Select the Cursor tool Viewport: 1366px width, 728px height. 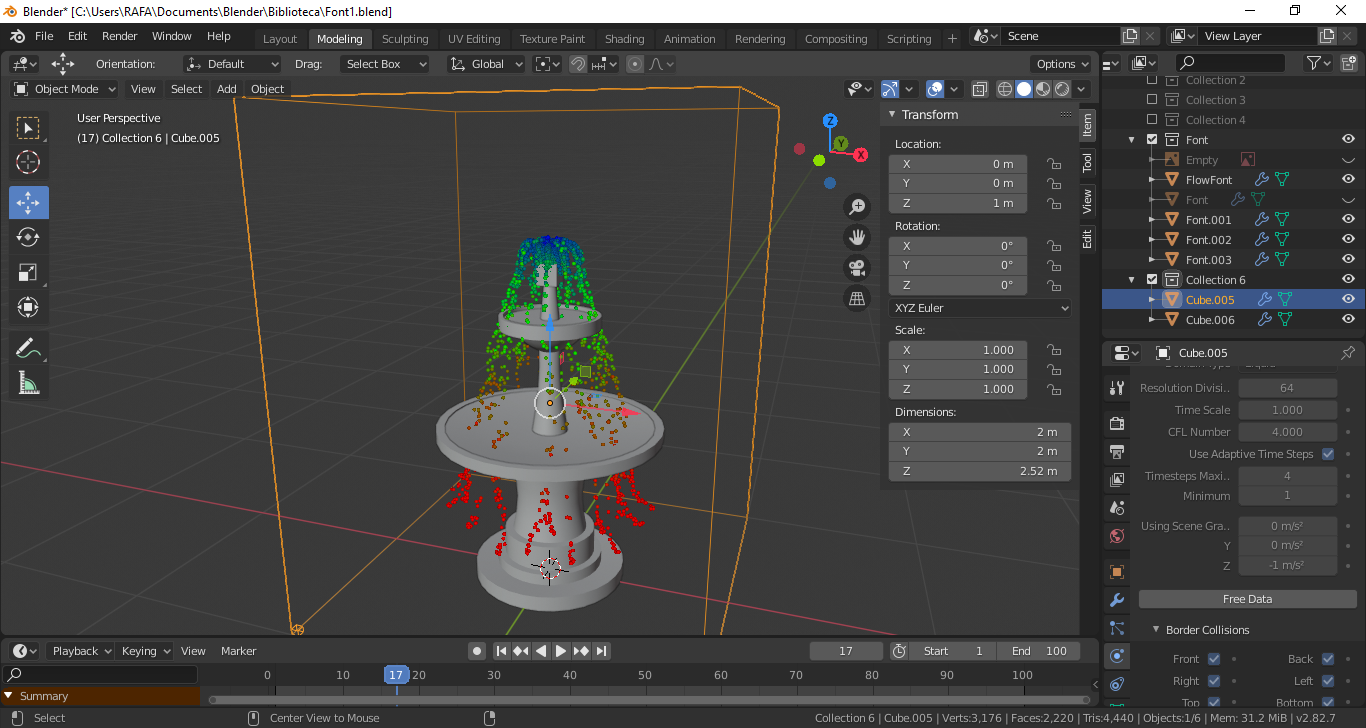tap(28, 162)
